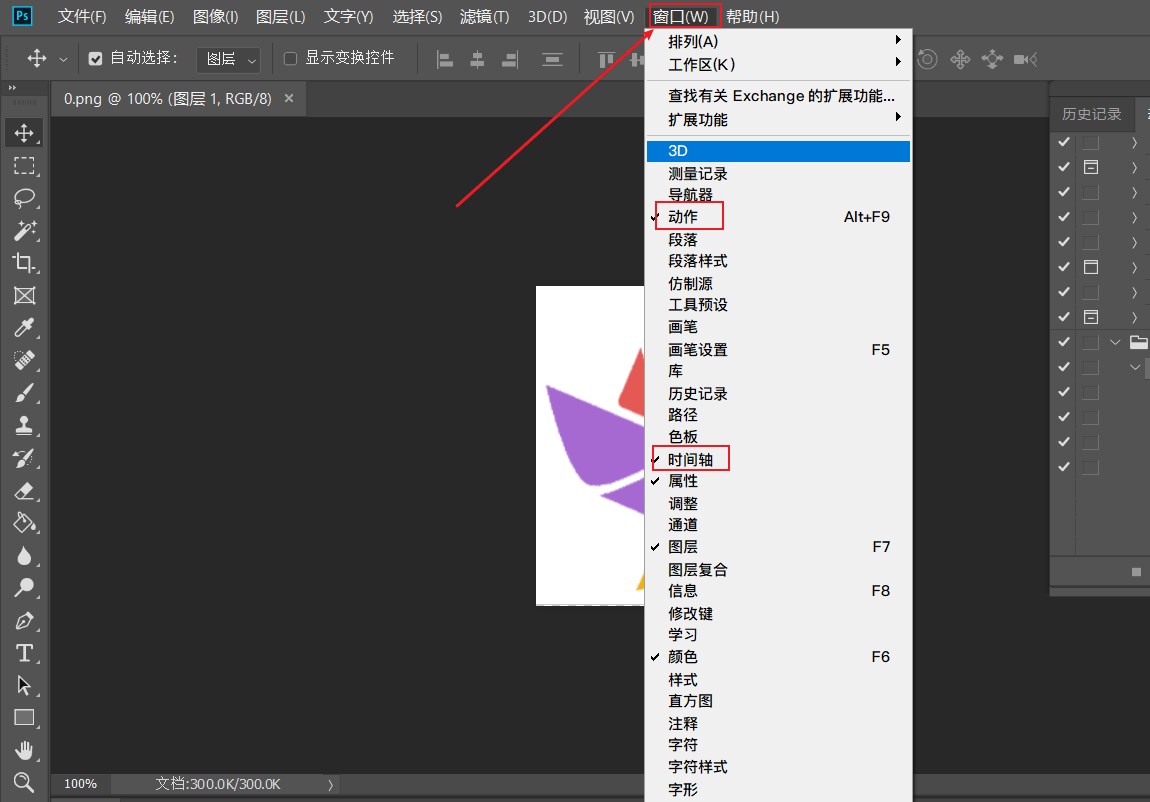Choose 时间轴 from the Window menu
Image resolution: width=1150 pixels, height=802 pixels.
pos(690,459)
